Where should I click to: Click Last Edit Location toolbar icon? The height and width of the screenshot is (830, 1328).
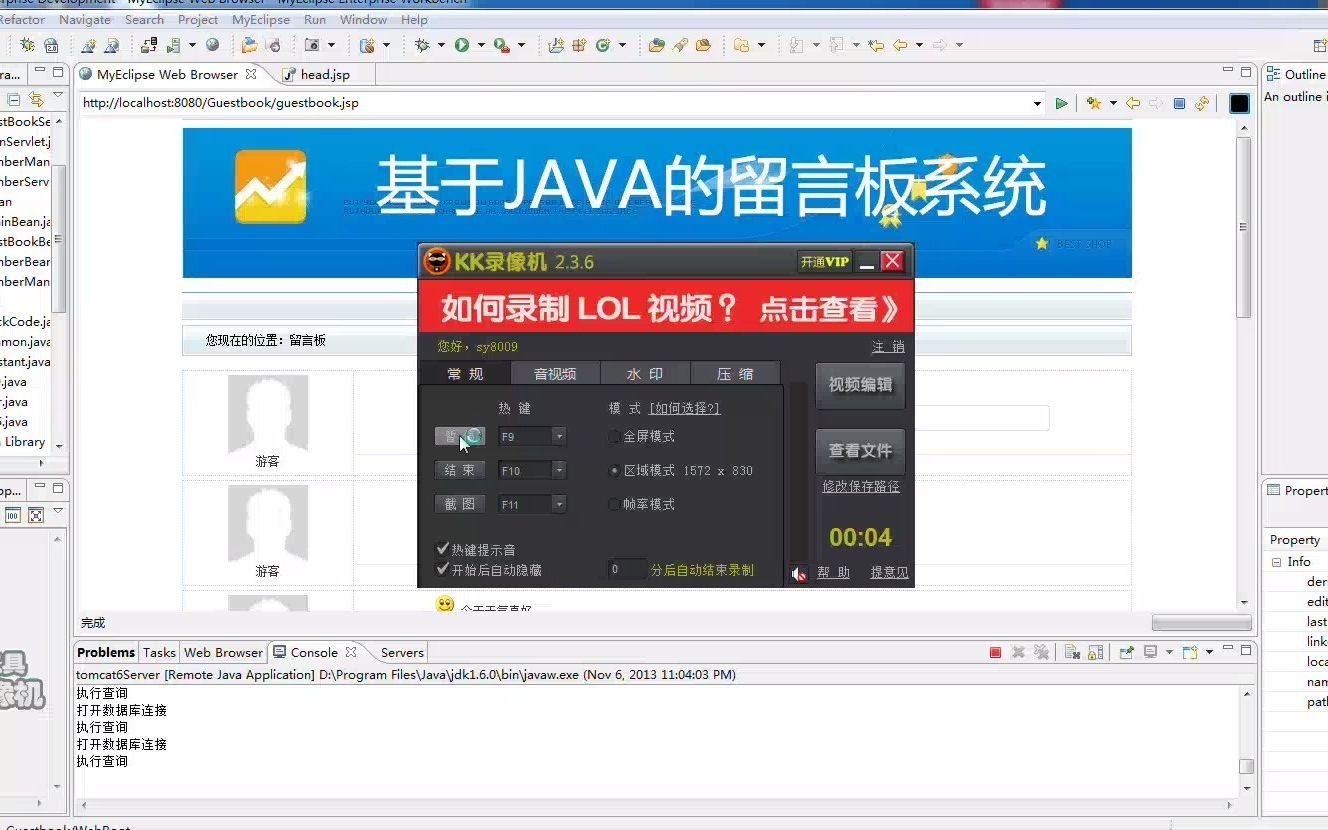[876, 45]
